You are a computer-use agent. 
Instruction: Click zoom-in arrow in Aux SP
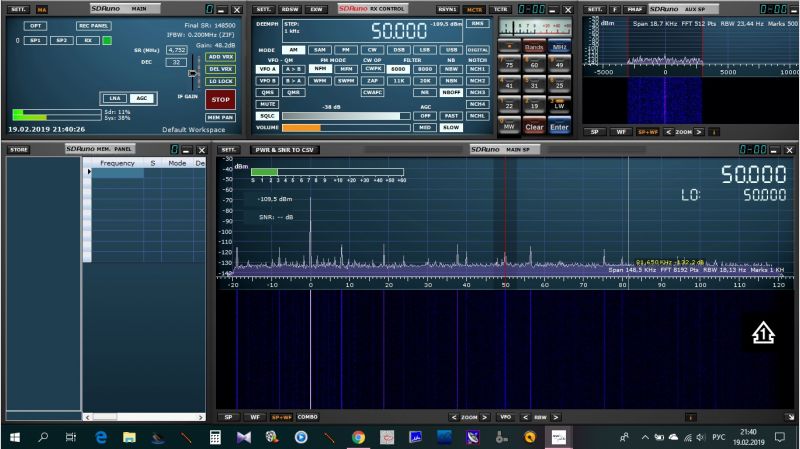point(699,132)
